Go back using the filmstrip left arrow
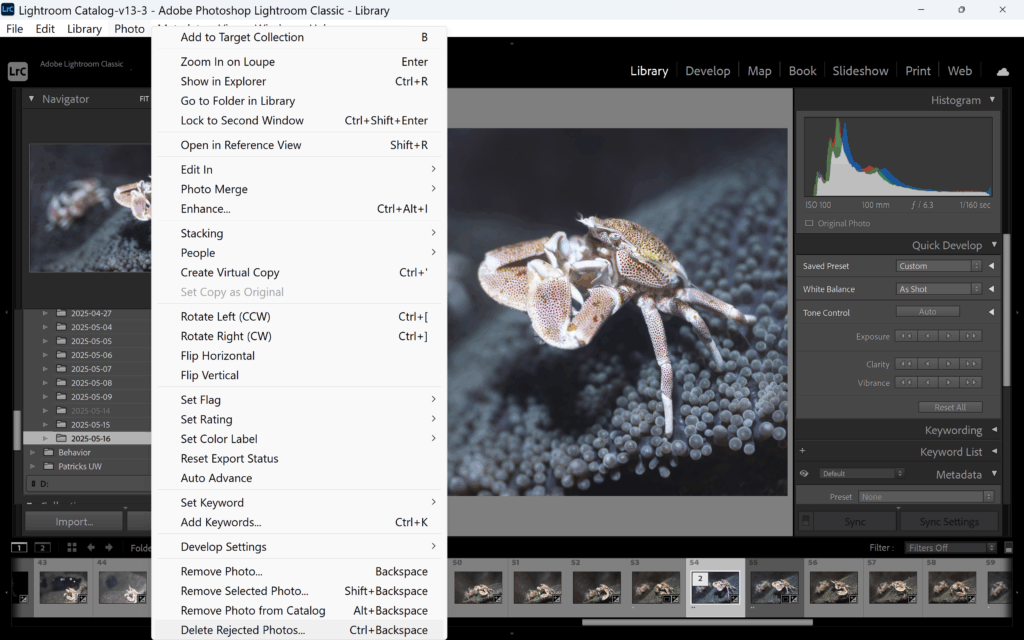 91,547
